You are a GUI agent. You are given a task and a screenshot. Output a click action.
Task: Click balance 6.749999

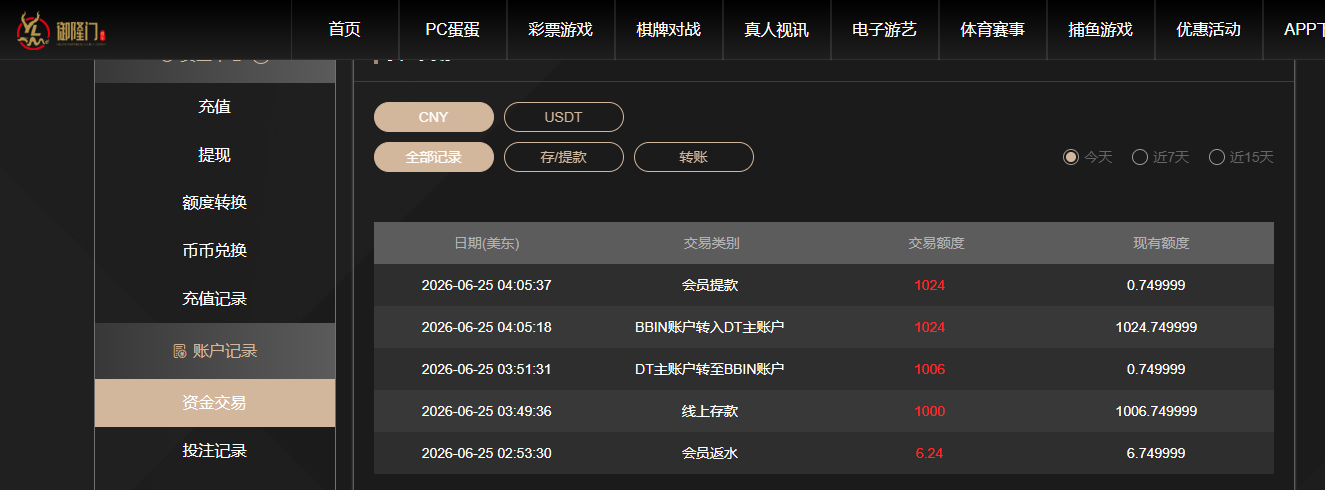coord(1156,453)
